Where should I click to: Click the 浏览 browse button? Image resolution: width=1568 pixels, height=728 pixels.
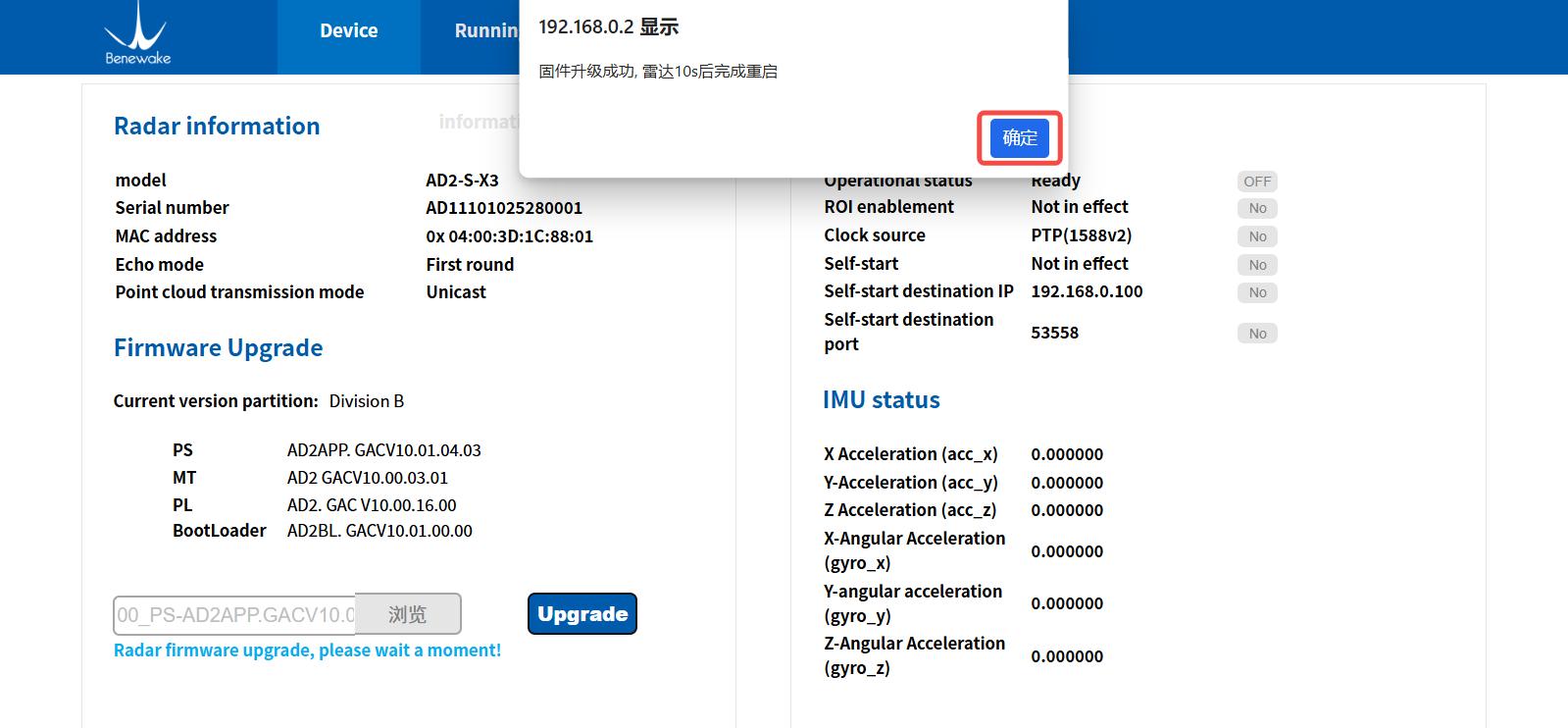[407, 614]
